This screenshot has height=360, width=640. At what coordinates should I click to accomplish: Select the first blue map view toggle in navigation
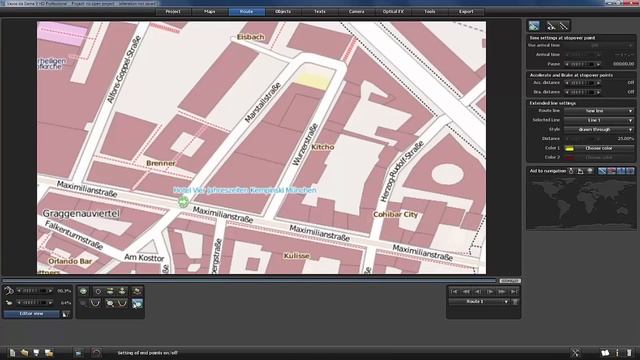pos(602,171)
